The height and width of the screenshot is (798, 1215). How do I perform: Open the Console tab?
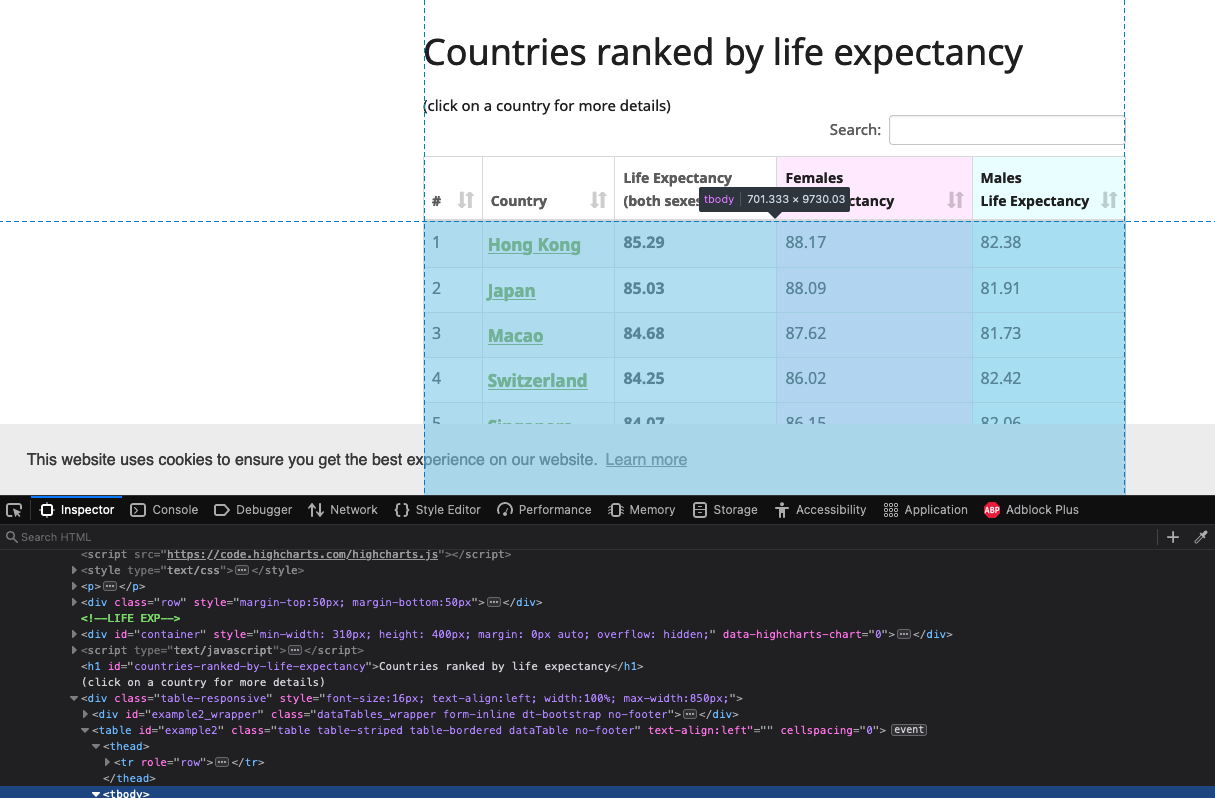[x=165, y=510]
